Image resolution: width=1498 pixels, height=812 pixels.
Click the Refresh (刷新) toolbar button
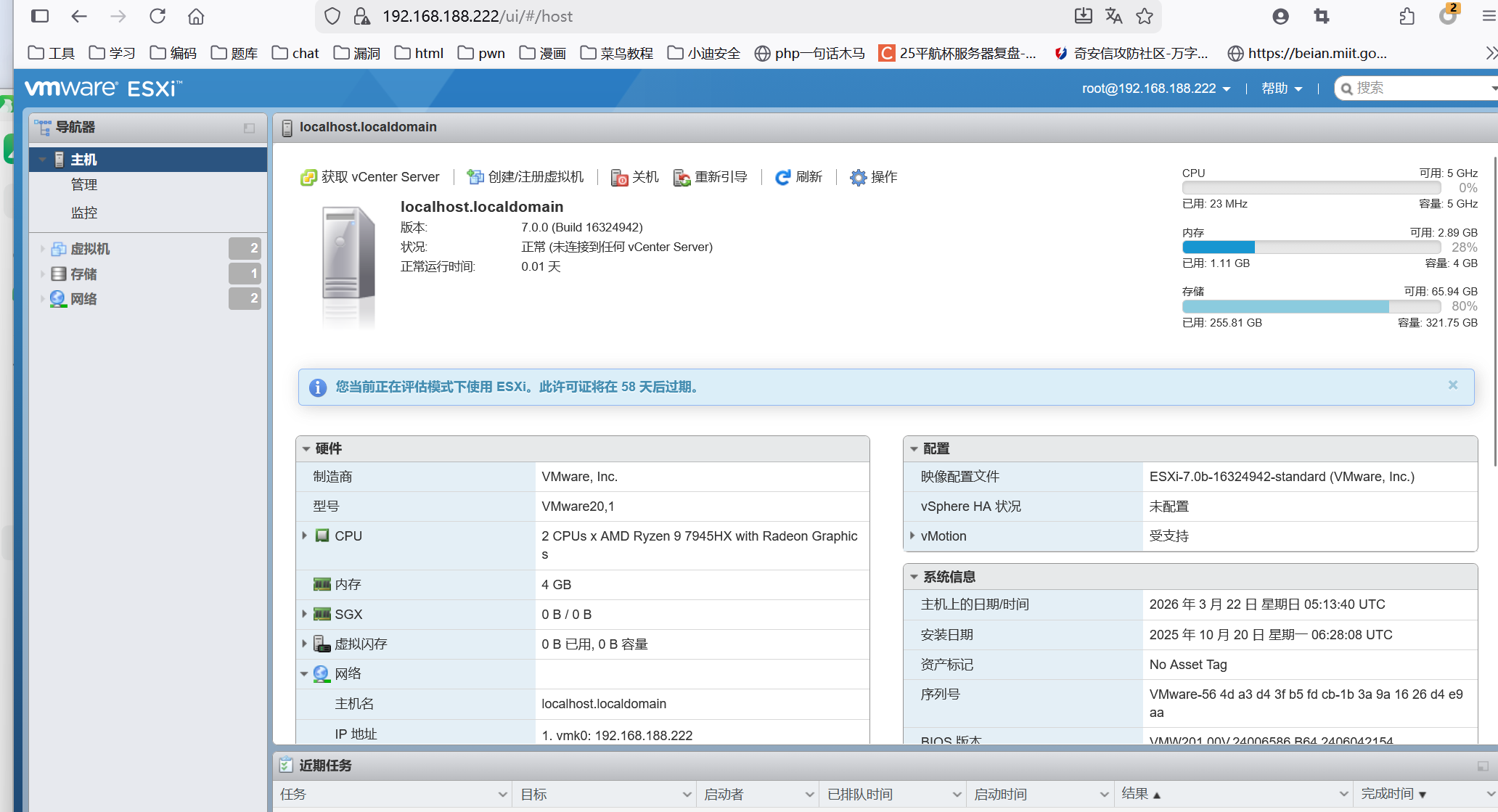(x=798, y=177)
